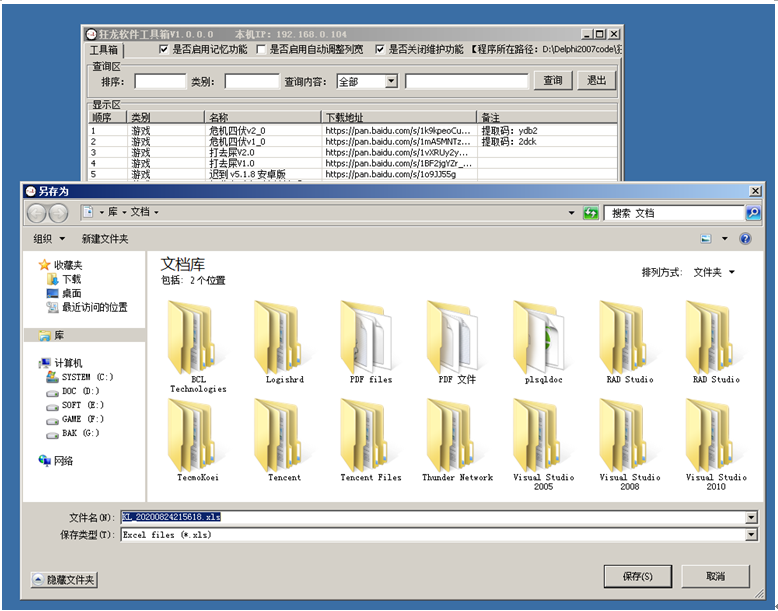Screen dimensions: 778x611
Task: Open address bar history dropdown
Action: click(571, 213)
